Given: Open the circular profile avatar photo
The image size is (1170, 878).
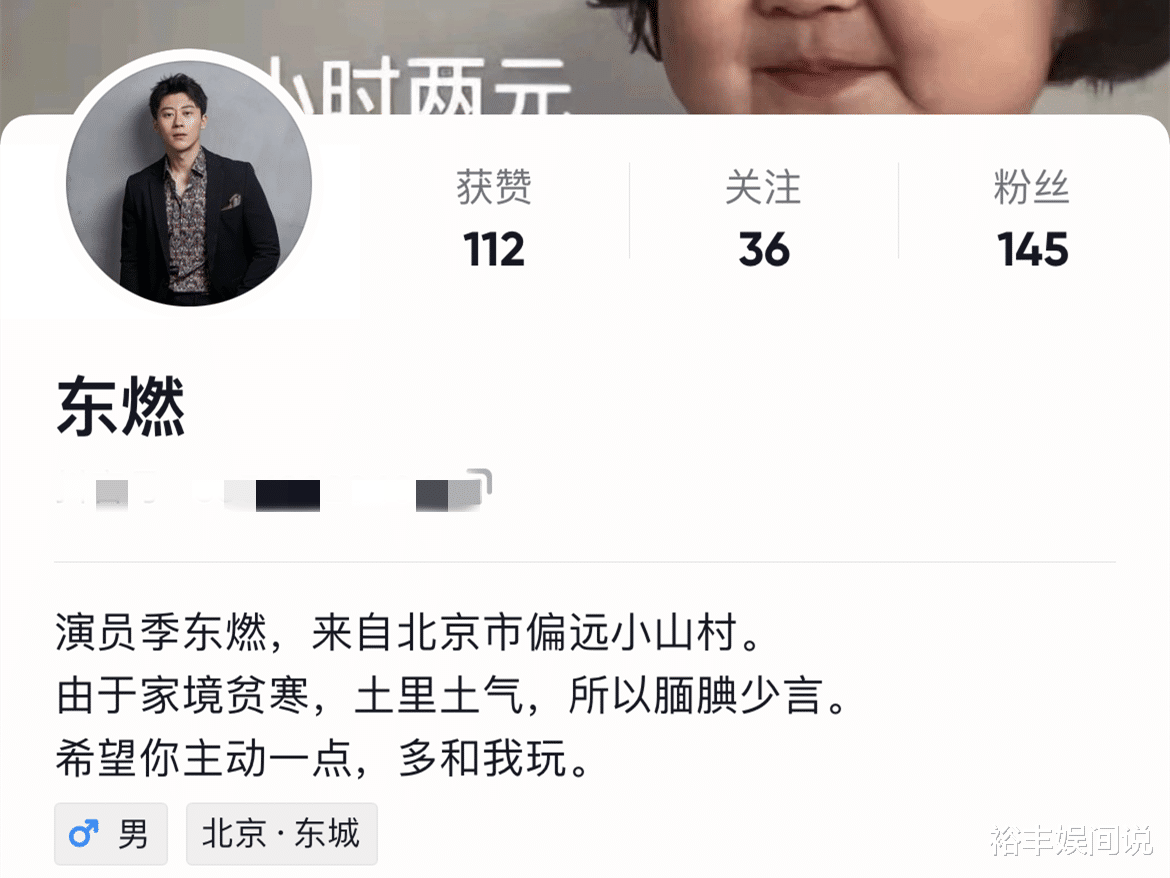Looking at the screenshot, I should [189, 184].
